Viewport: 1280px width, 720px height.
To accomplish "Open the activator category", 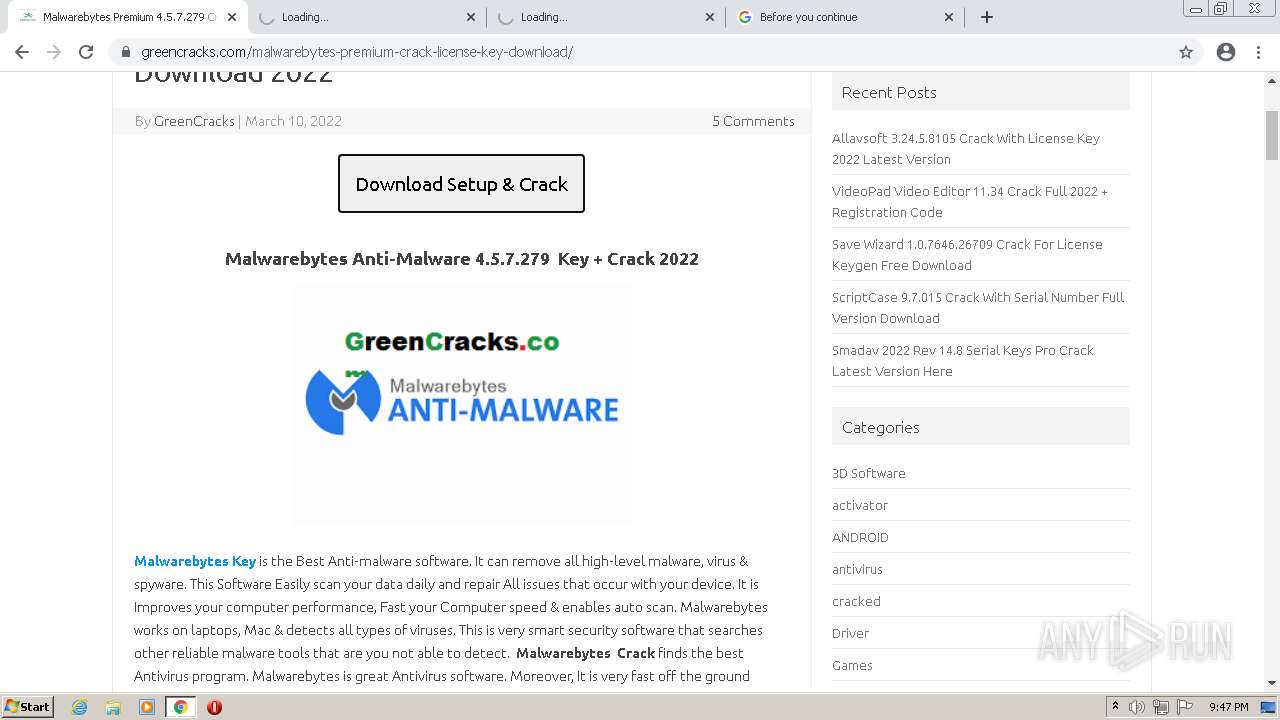I will click(860, 505).
